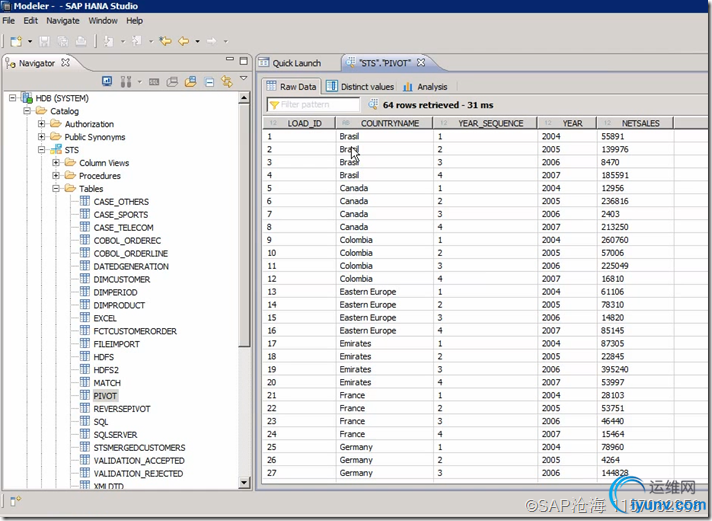Toggle Link with Editor in Navigator
Screen dimensions: 712x521
[227, 82]
